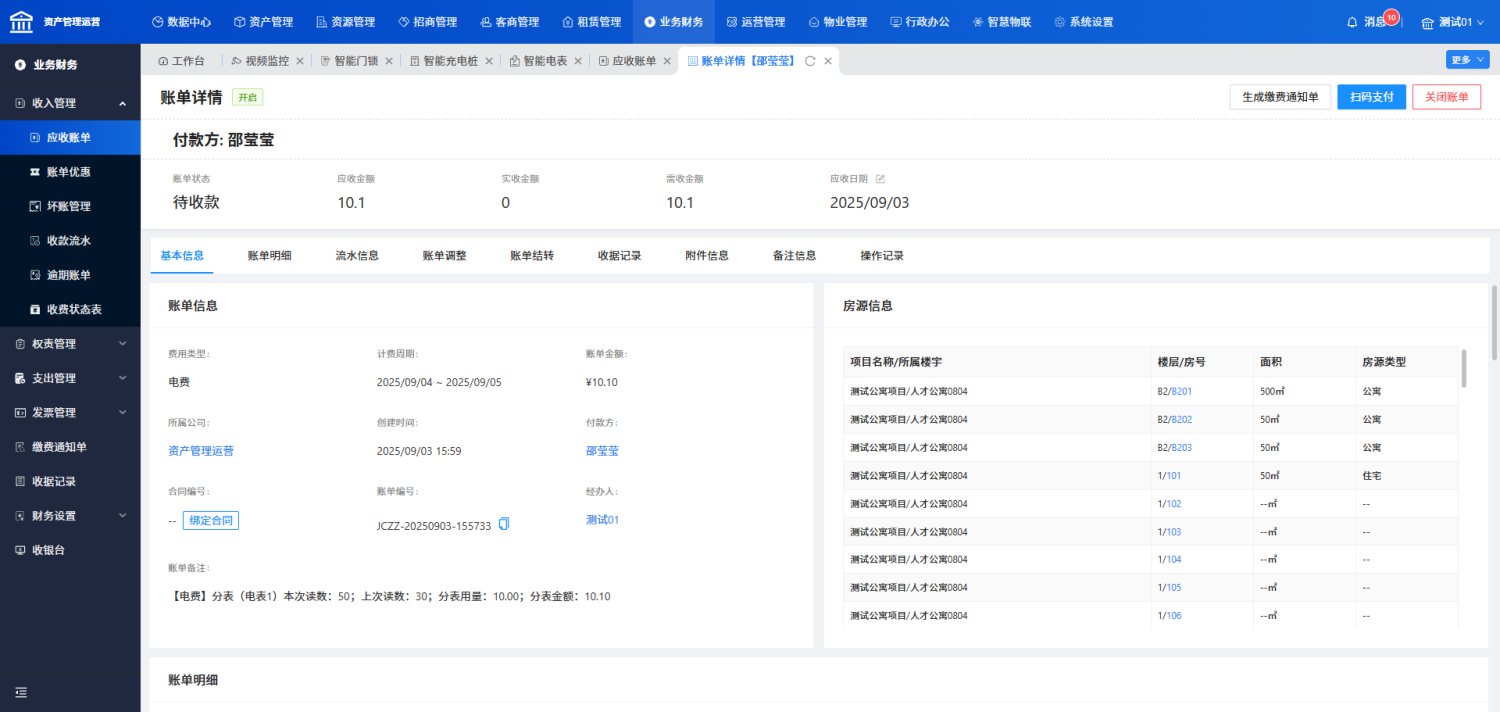Open 账单优惠 in the sidebar
The image size is (1500, 712).
(x=70, y=172)
